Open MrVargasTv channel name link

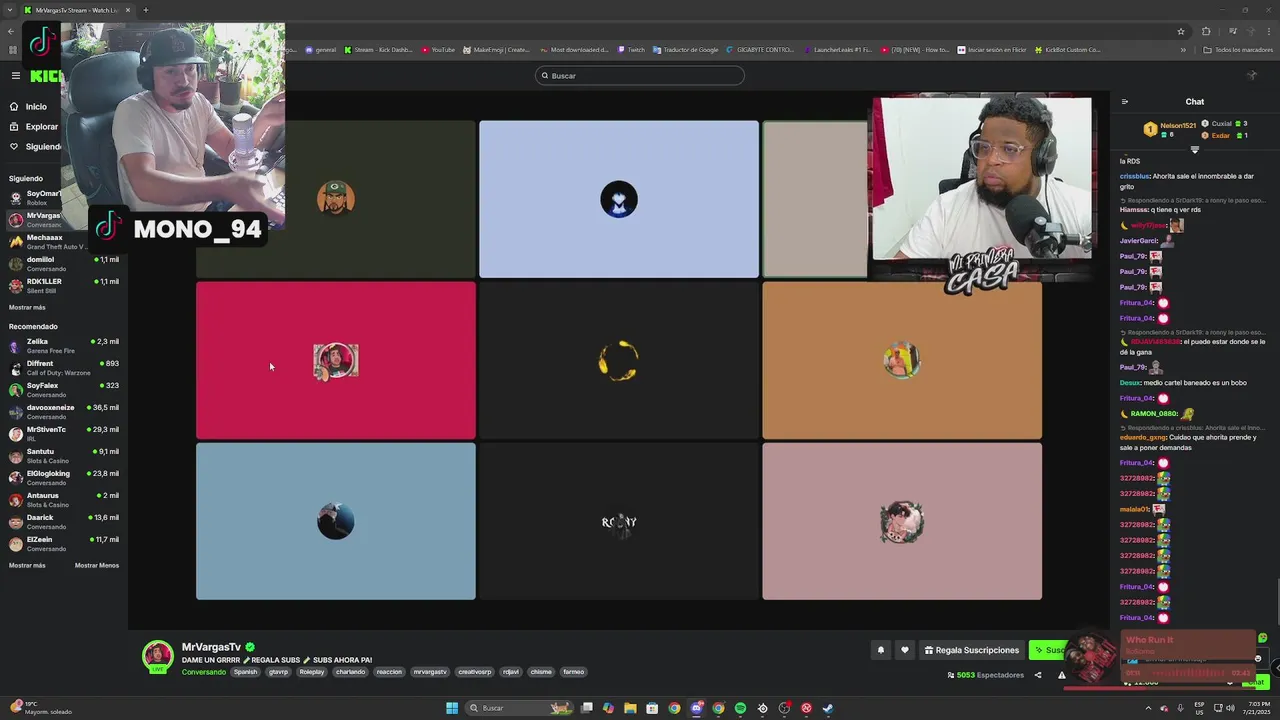point(211,647)
